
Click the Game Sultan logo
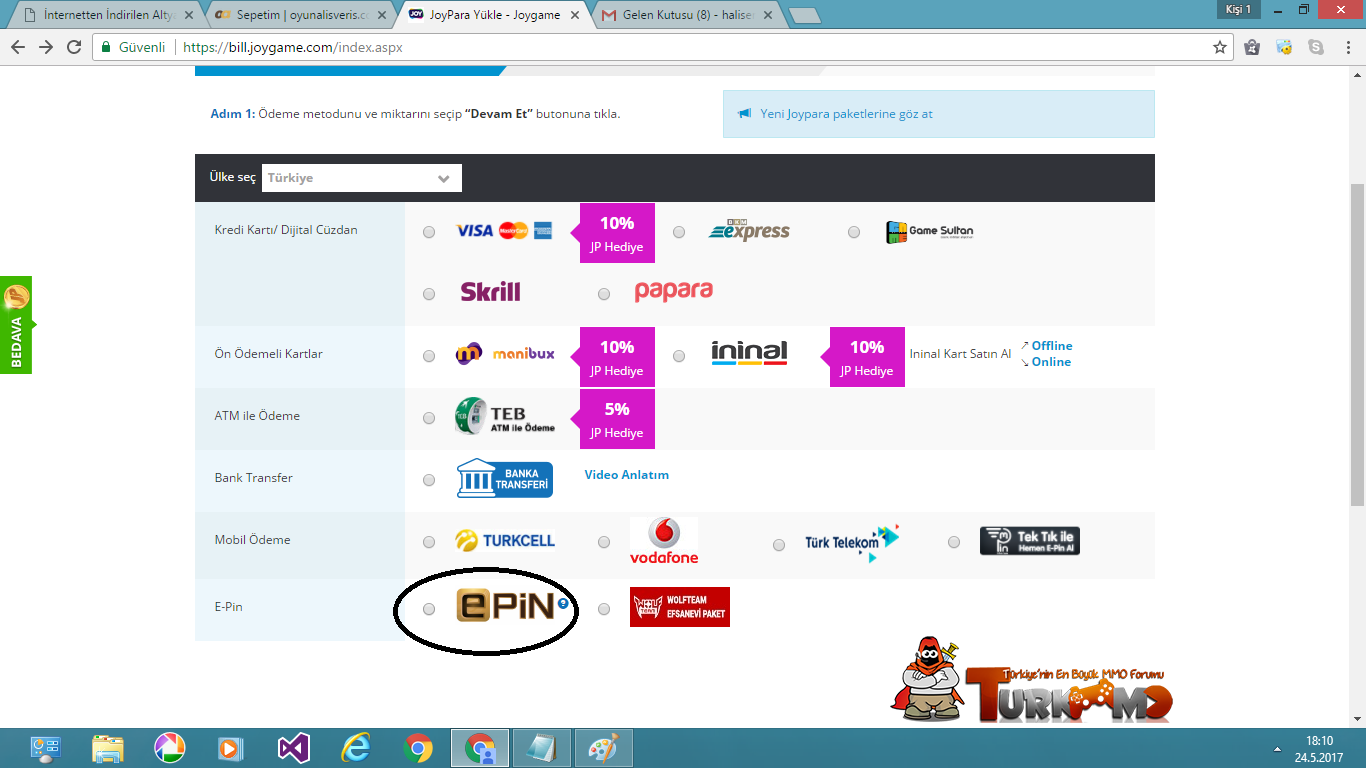[929, 231]
